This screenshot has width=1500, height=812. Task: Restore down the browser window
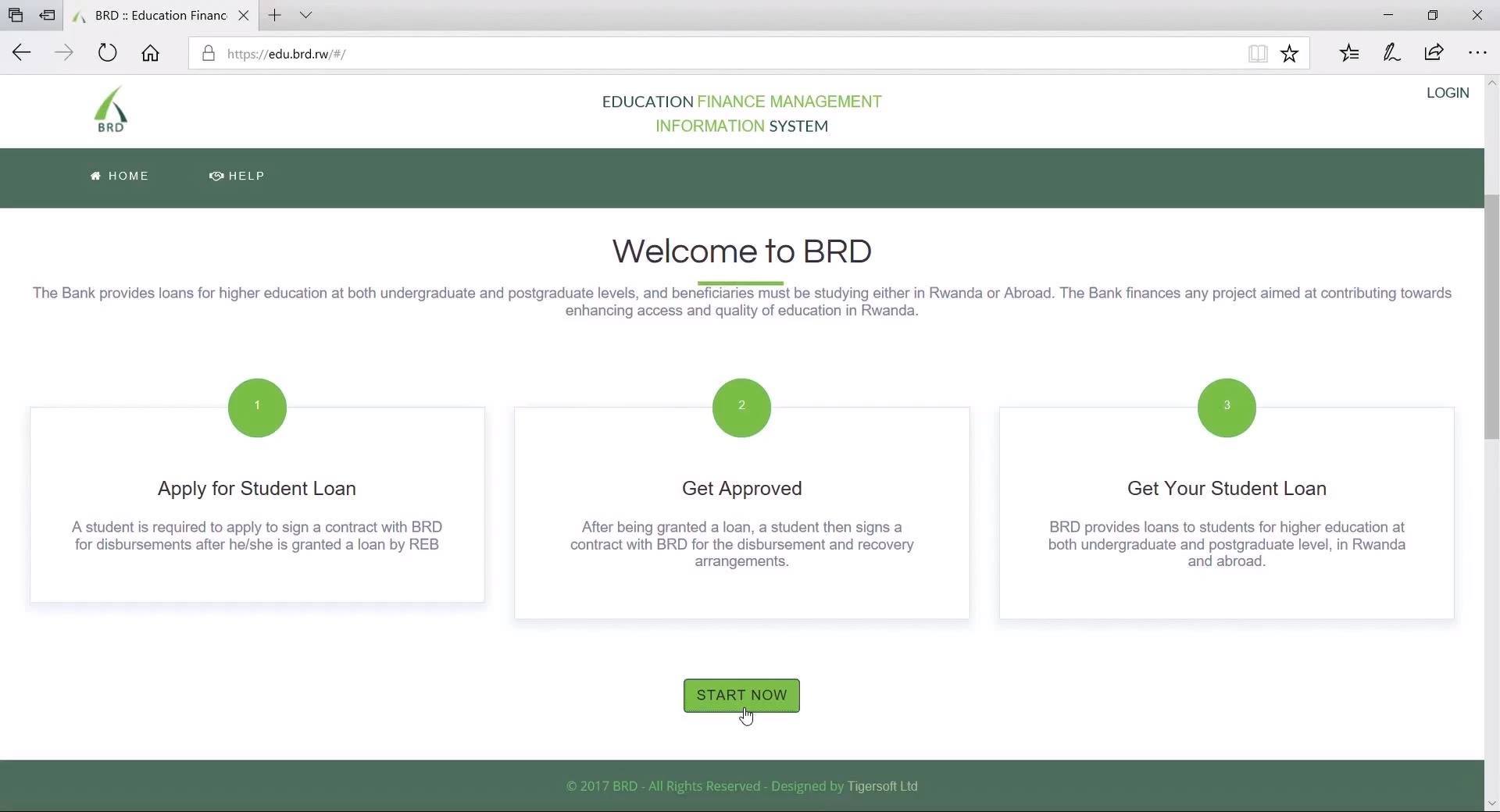(x=1433, y=15)
